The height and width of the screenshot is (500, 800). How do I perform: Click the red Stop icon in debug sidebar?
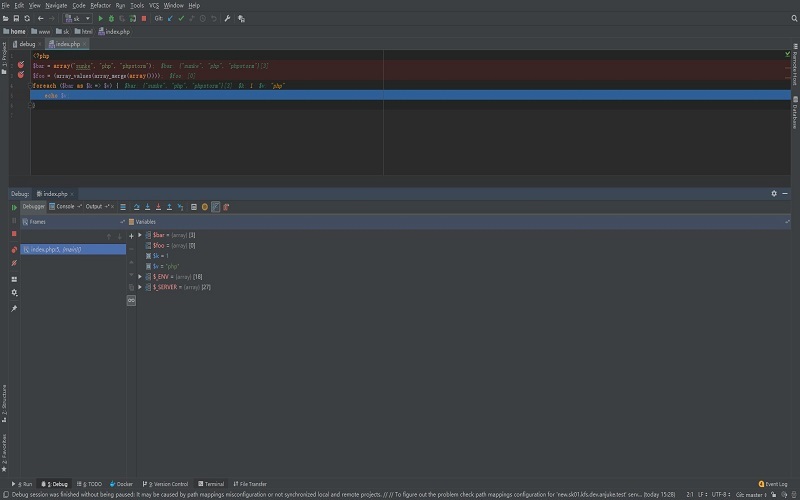(x=14, y=233)
